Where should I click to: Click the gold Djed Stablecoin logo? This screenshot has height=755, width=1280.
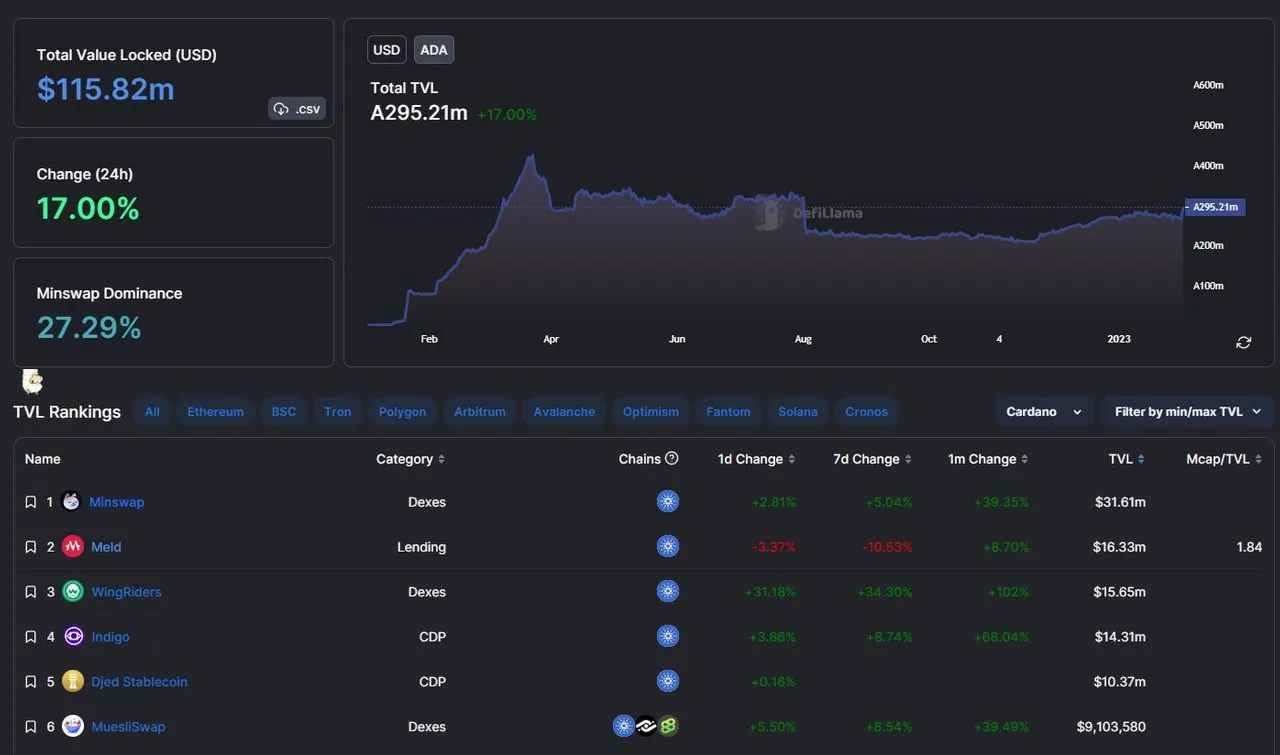point(72,682)
